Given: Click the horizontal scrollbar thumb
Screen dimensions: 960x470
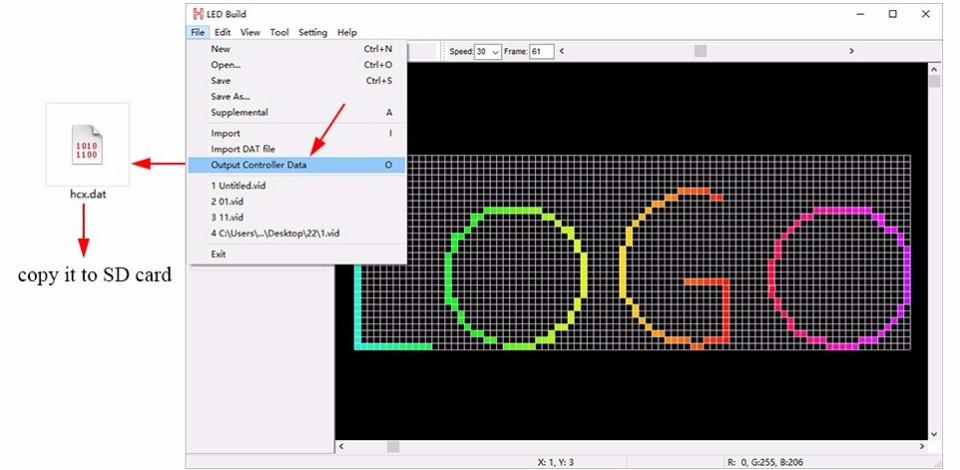Looking at the screenshot, I should click(393, 447).
